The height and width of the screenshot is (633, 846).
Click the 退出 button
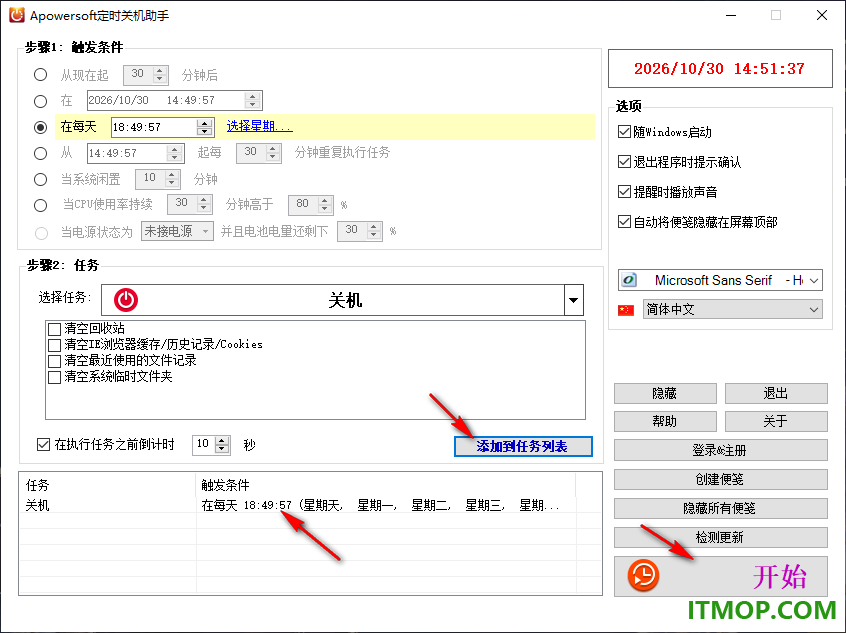point(776,393)
